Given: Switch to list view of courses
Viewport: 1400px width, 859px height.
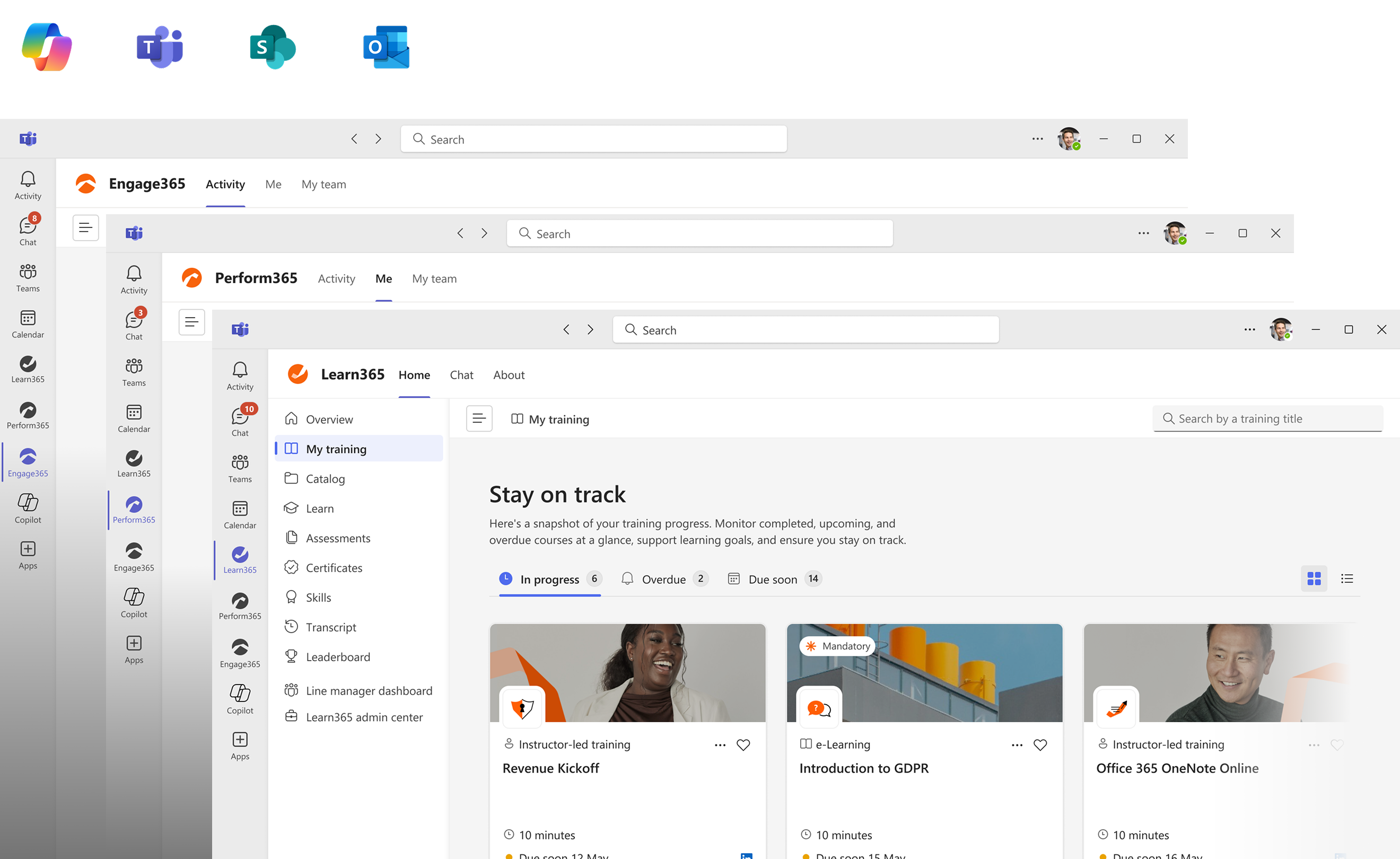Looking at the screenshot, I should click(1347, 578).
